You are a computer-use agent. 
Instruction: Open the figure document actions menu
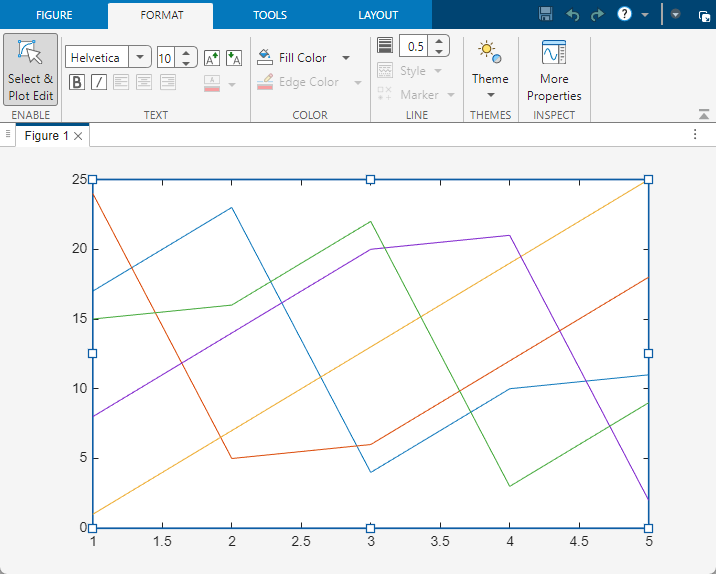pos(696,134)
